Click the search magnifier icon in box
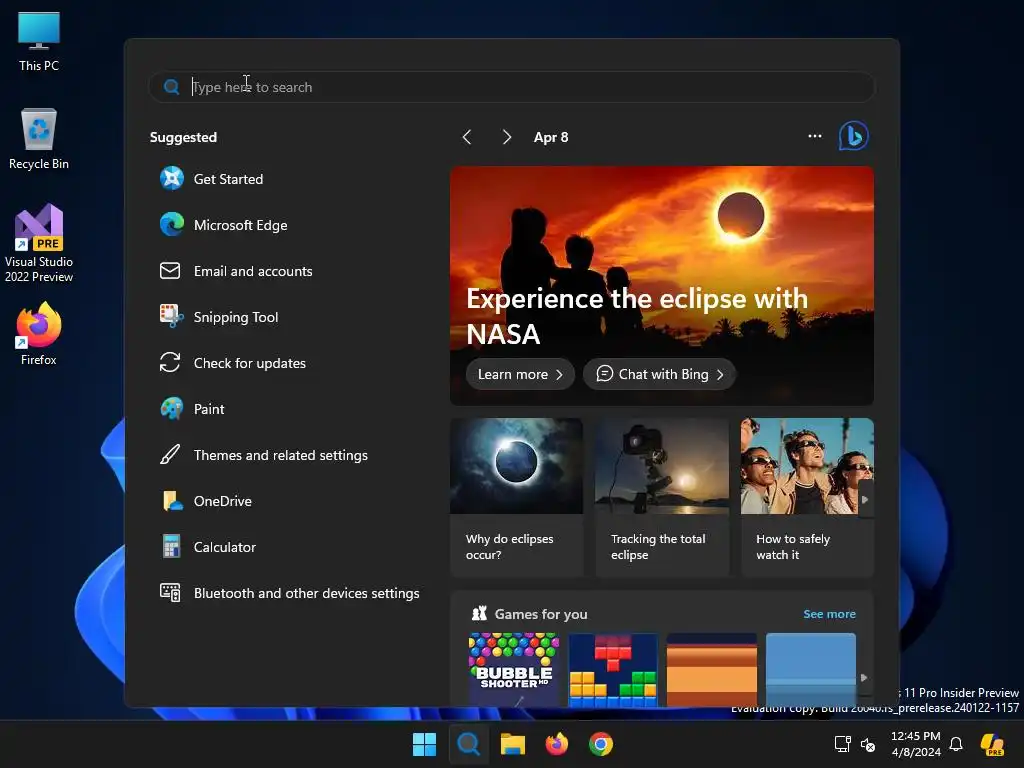The width and height of the screenshot is (1024, 768). tap(171, 87)
